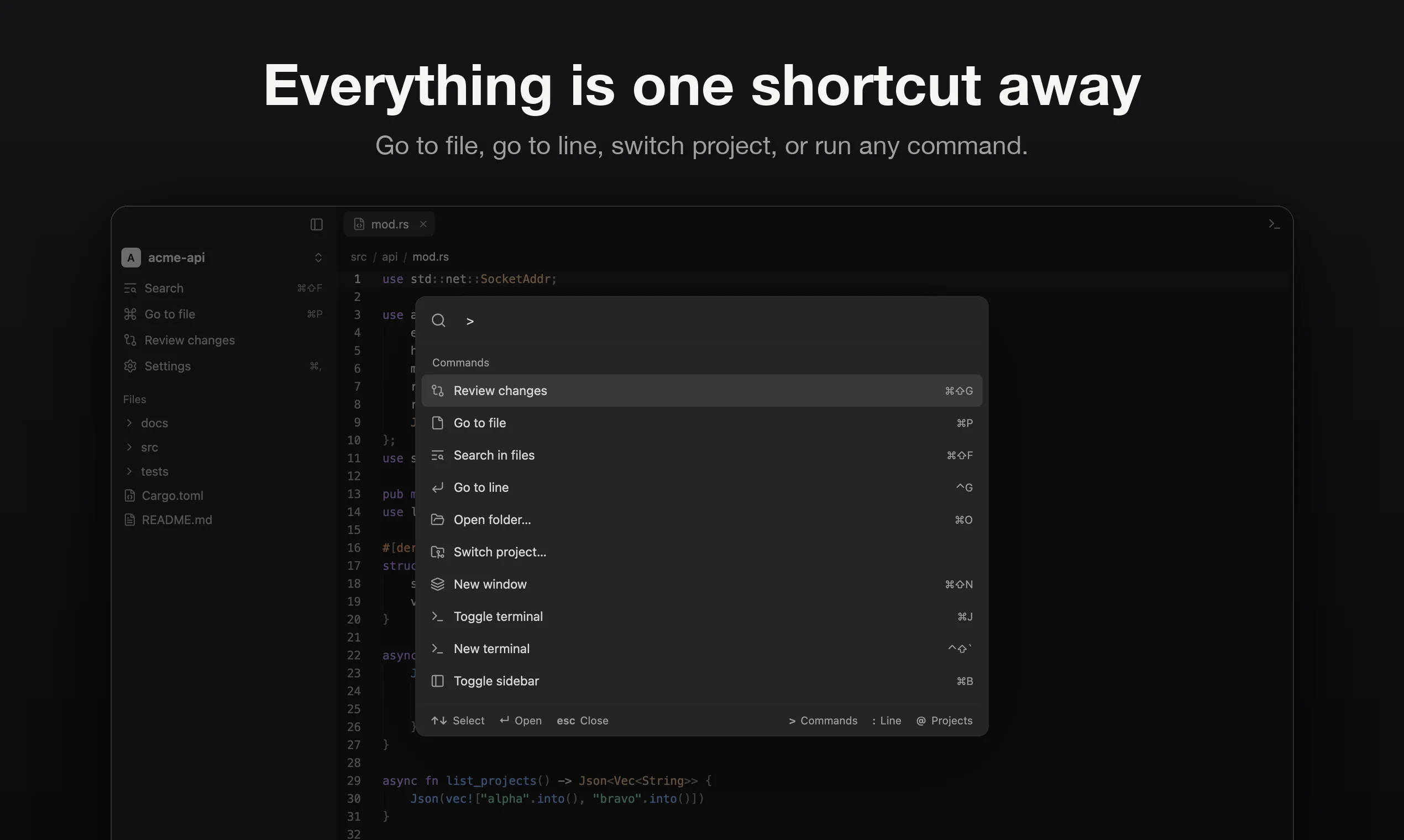Click the mod.rs breadcrumb segment

coord(430,257)
